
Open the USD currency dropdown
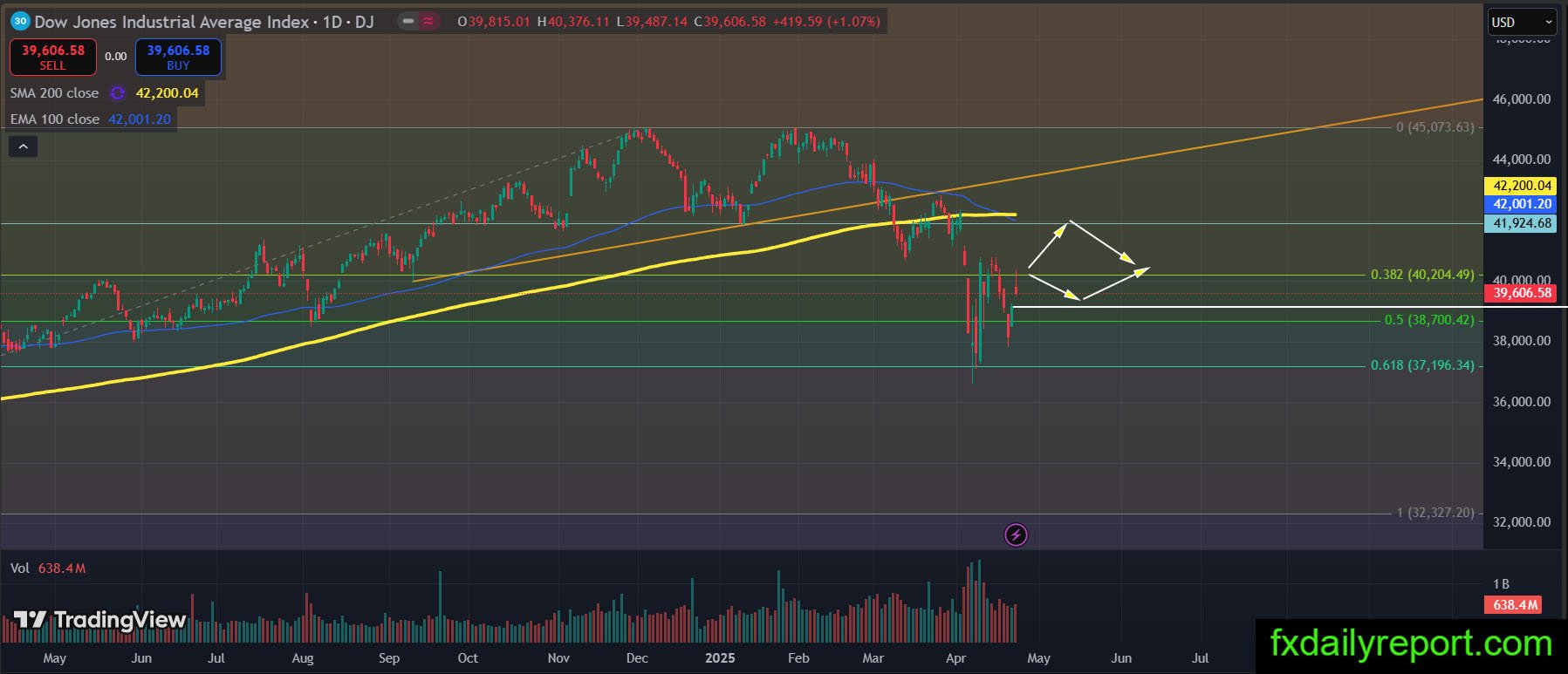point(1522,22)
